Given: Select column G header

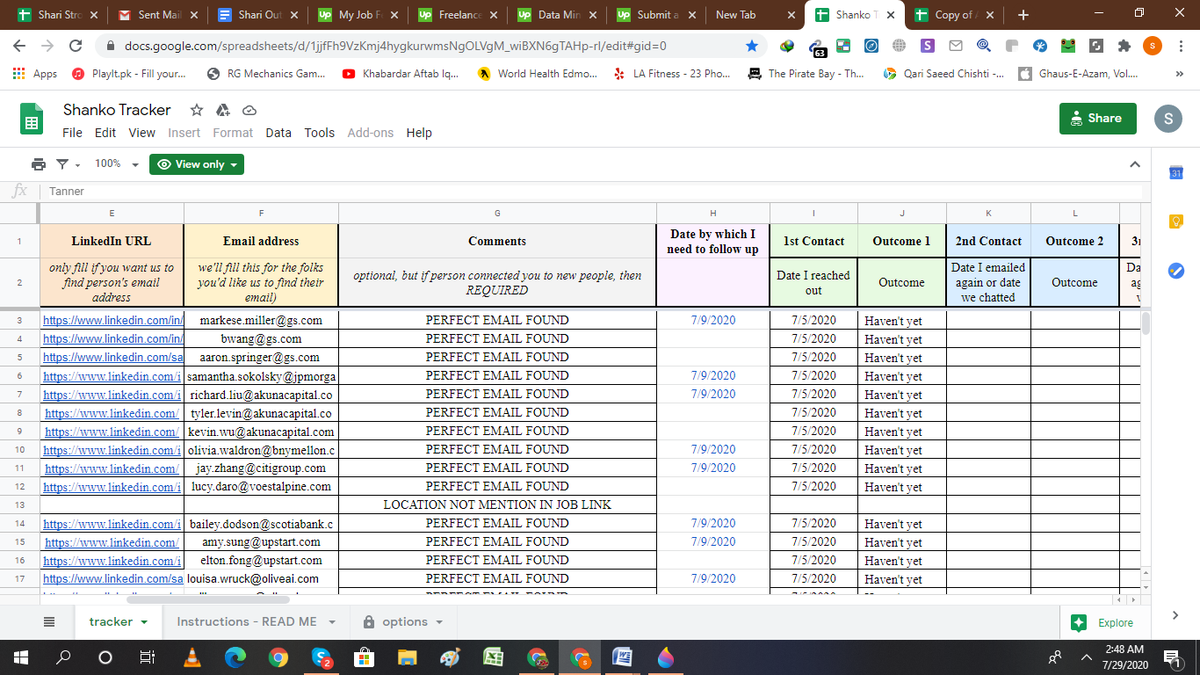Looking at the screenshot, I should pos(497,212).
